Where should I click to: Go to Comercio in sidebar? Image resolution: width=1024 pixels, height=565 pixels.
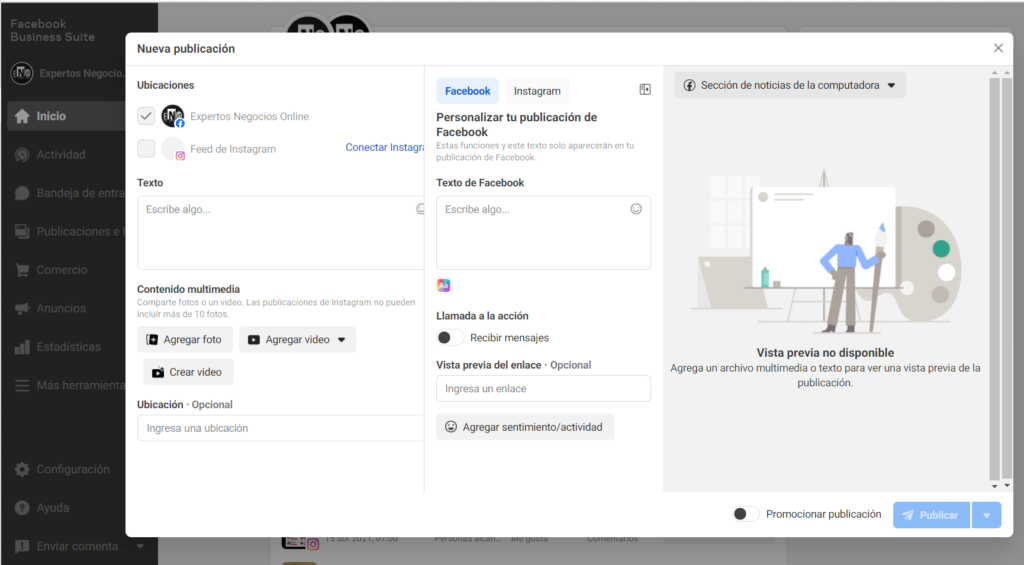click(62, 270)
